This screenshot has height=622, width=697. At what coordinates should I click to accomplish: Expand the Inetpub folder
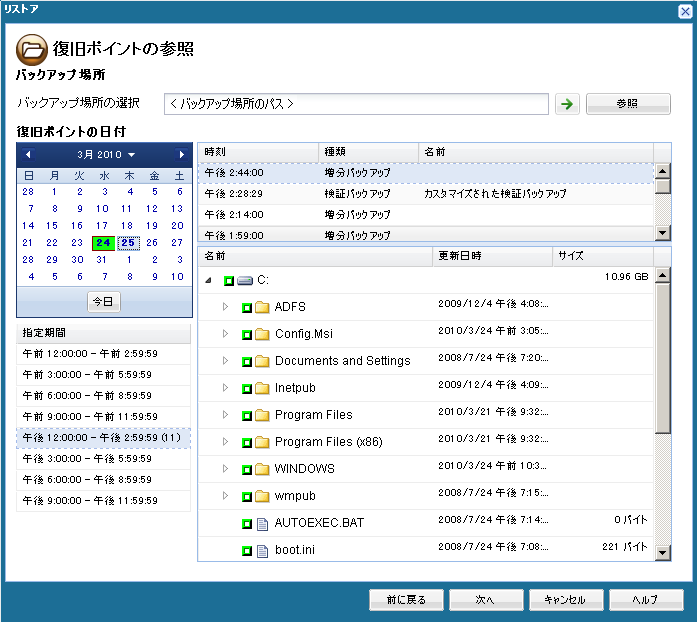225,388
